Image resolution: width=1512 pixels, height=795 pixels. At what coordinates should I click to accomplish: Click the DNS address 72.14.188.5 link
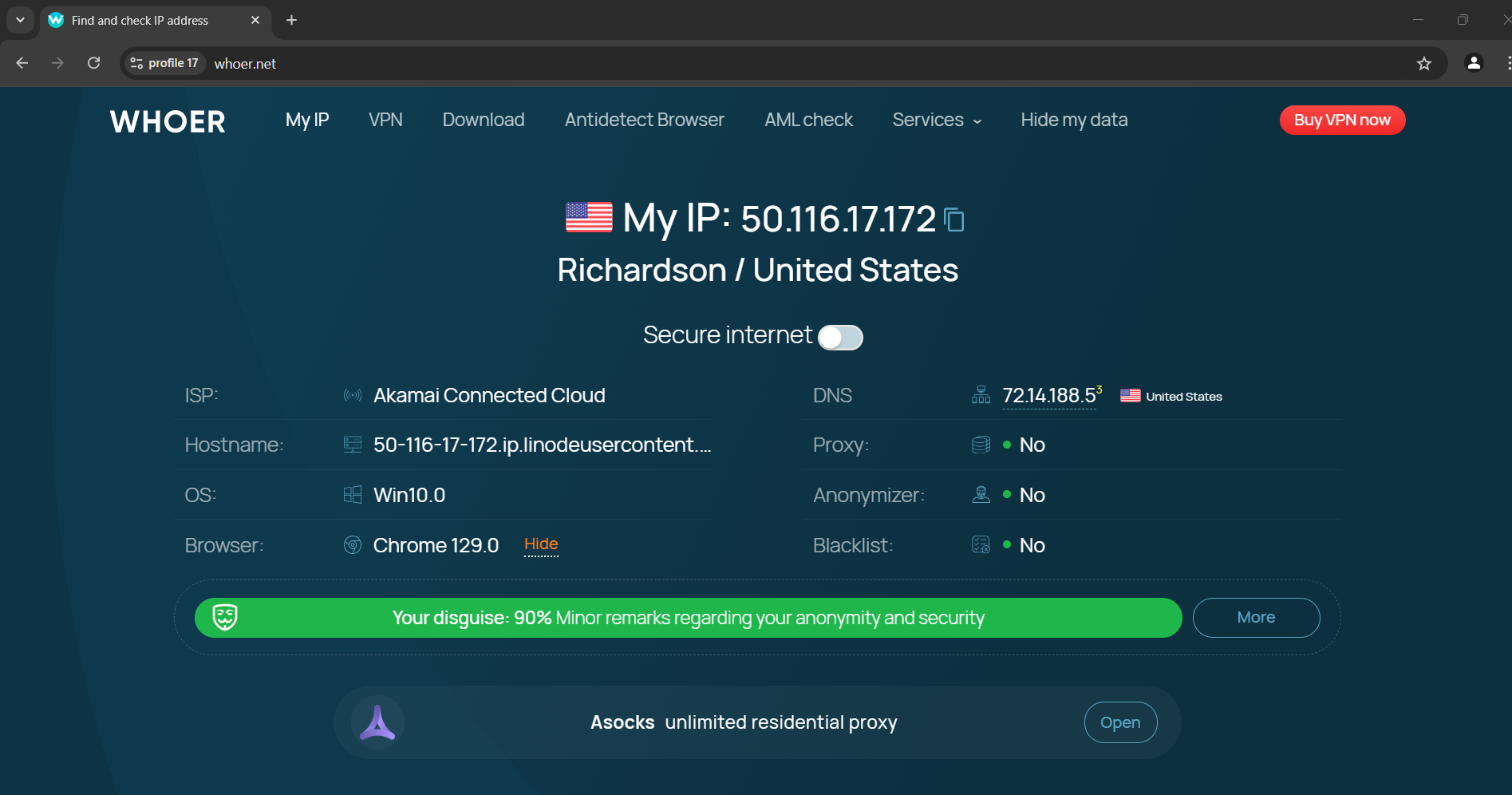point(1049,395)
